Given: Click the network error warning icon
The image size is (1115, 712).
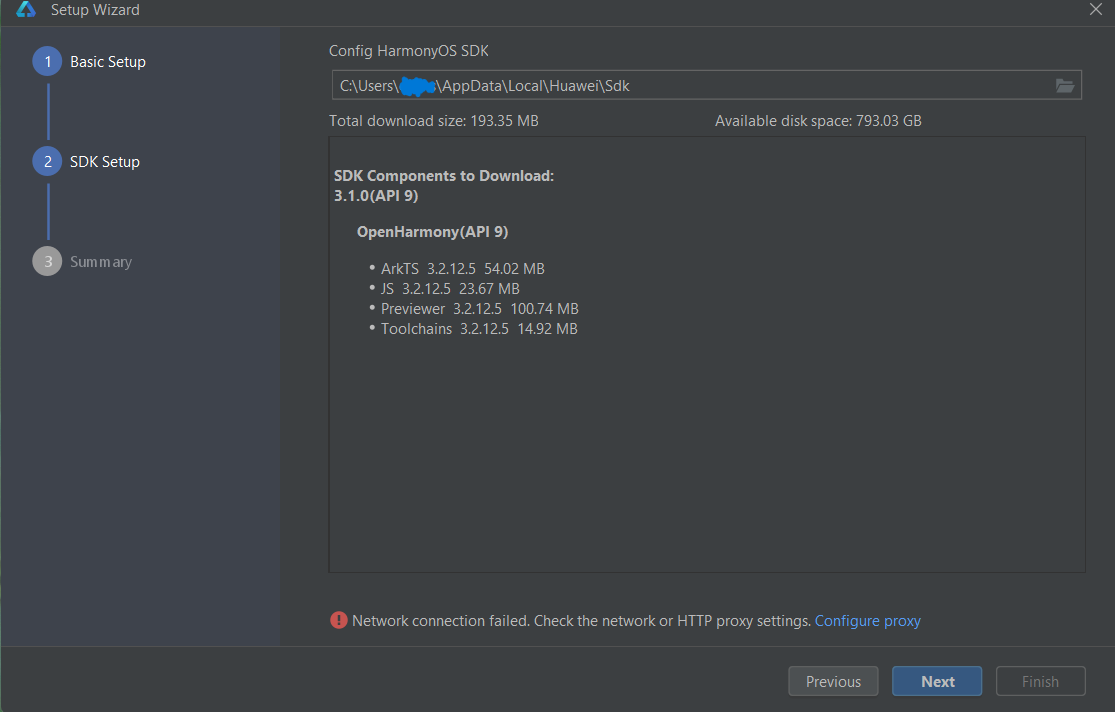Looking at the screenshot, I should pyautogui.click(x=338, y=620).
